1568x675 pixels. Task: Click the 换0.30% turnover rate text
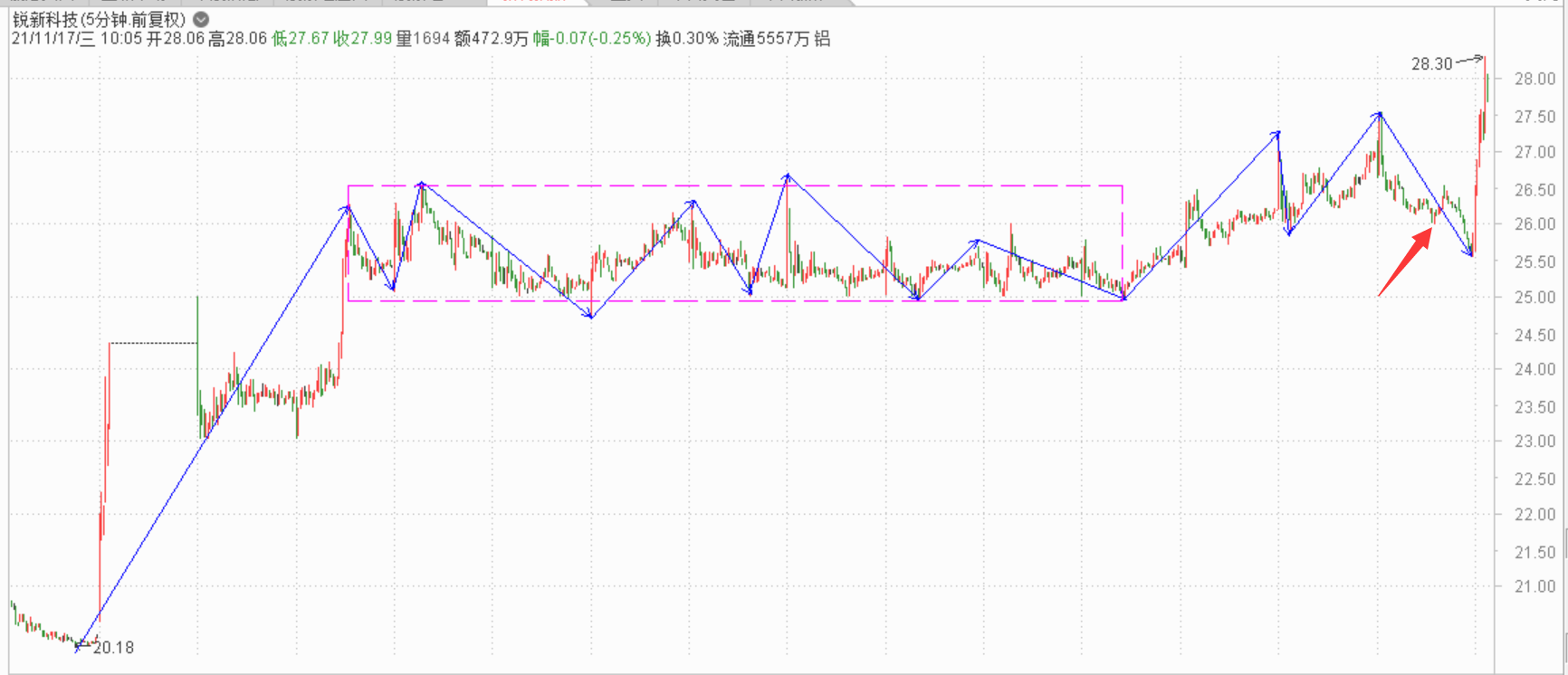point(686,39)
